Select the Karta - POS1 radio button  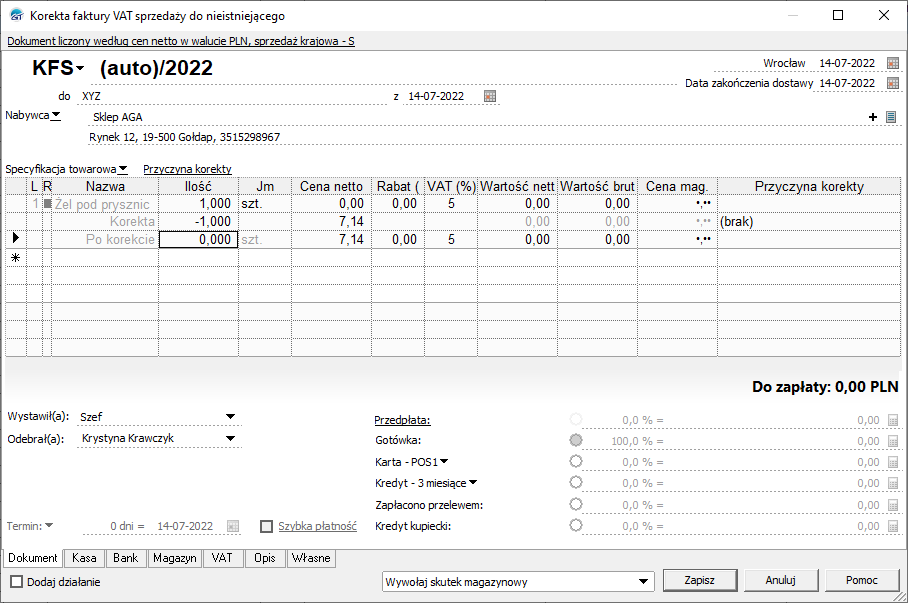point(576,461)
